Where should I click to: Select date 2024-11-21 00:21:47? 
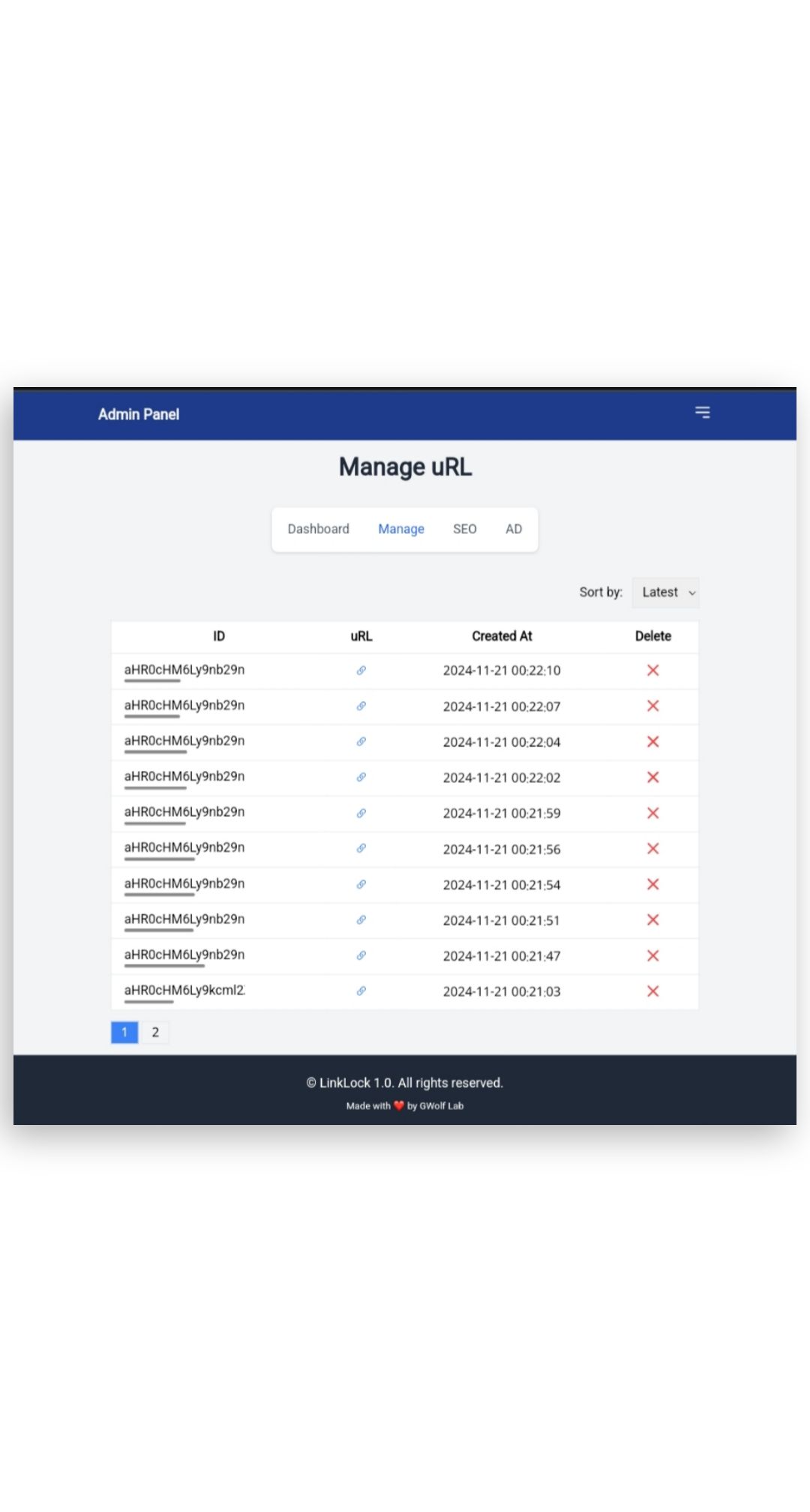pyautogui.click(x=502, y=956)
